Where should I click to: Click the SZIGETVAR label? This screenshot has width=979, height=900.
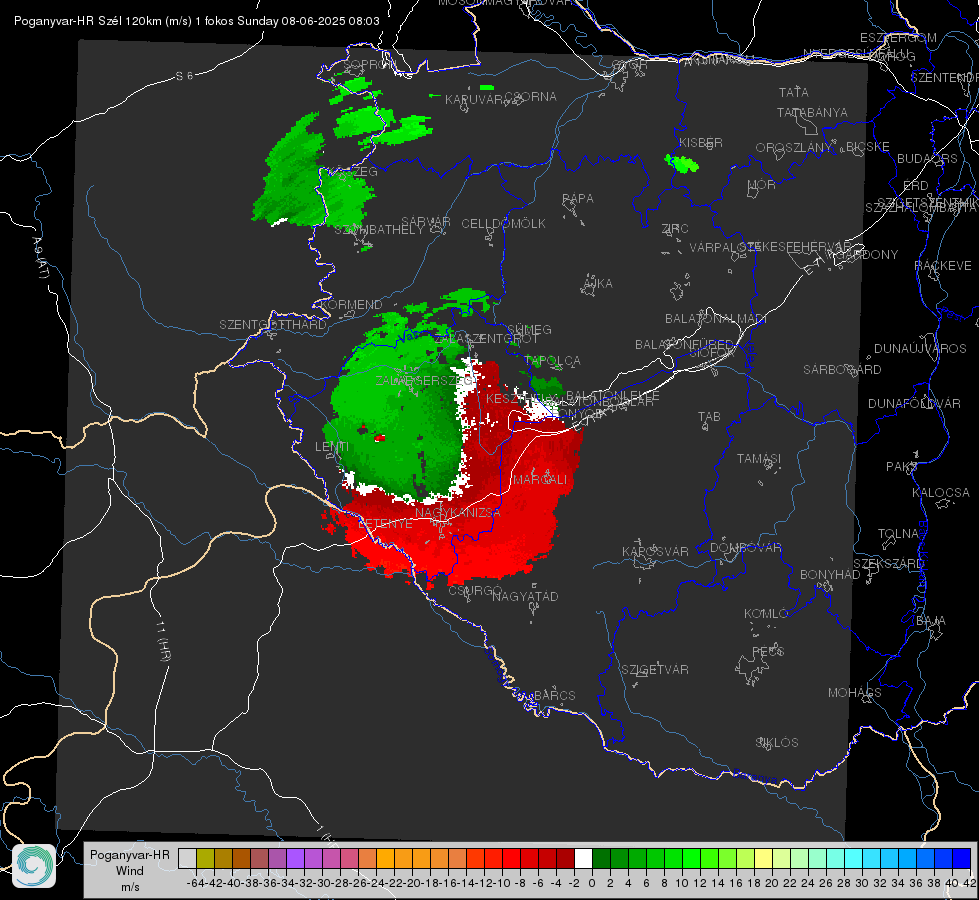[655, 670]
